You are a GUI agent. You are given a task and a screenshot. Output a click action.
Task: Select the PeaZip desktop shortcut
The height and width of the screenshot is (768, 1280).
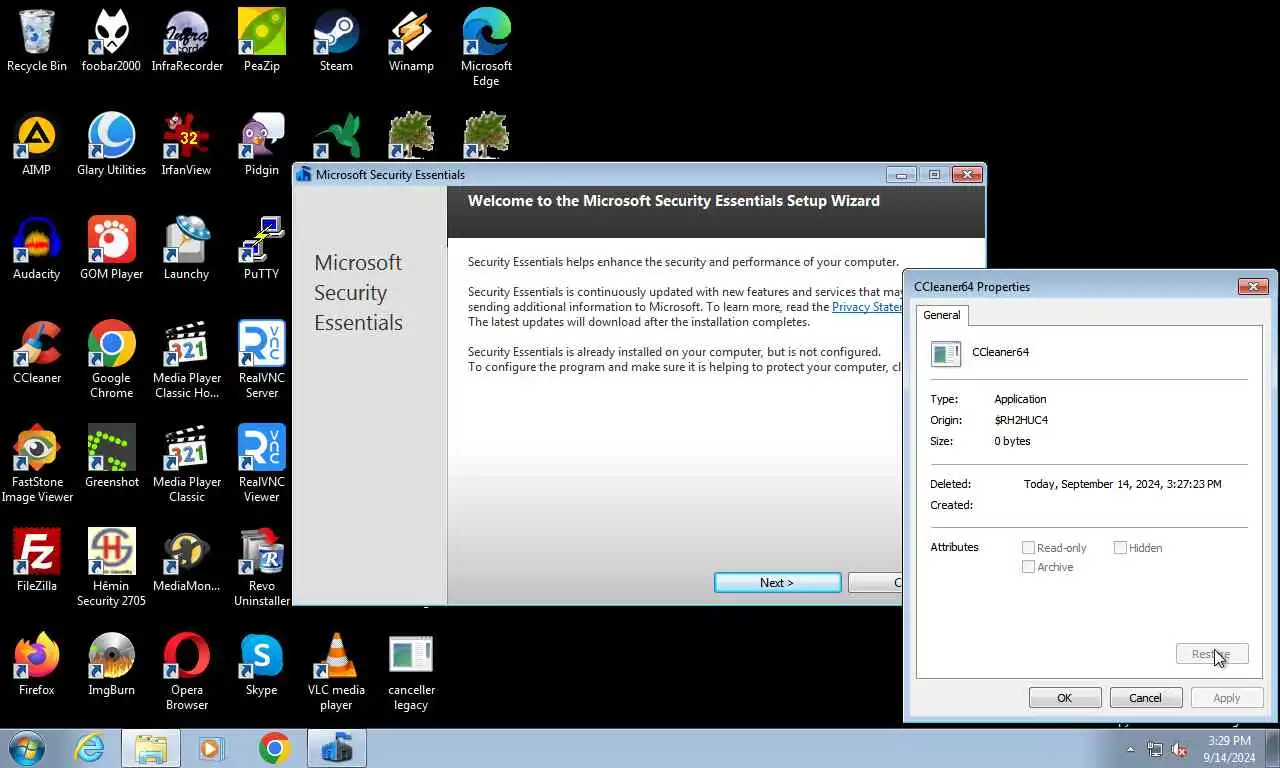261,41
